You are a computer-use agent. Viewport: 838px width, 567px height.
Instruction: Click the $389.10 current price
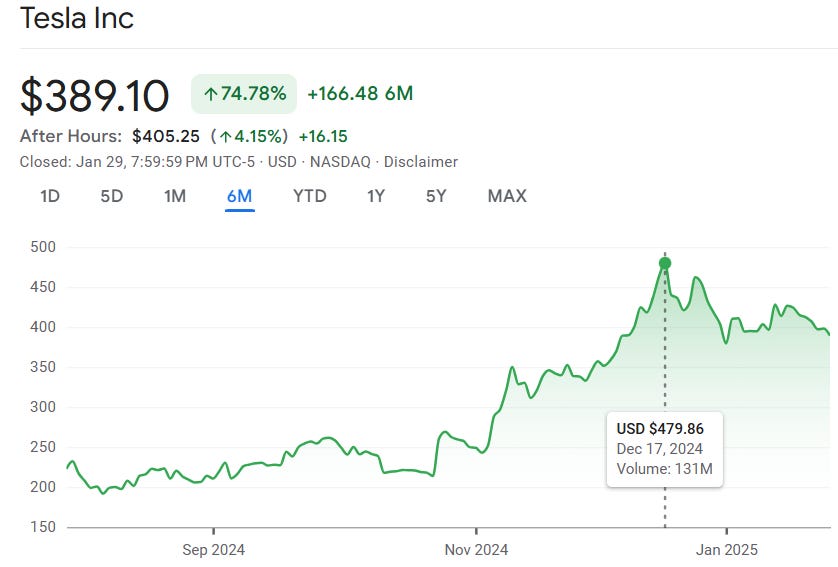(95, 96)
